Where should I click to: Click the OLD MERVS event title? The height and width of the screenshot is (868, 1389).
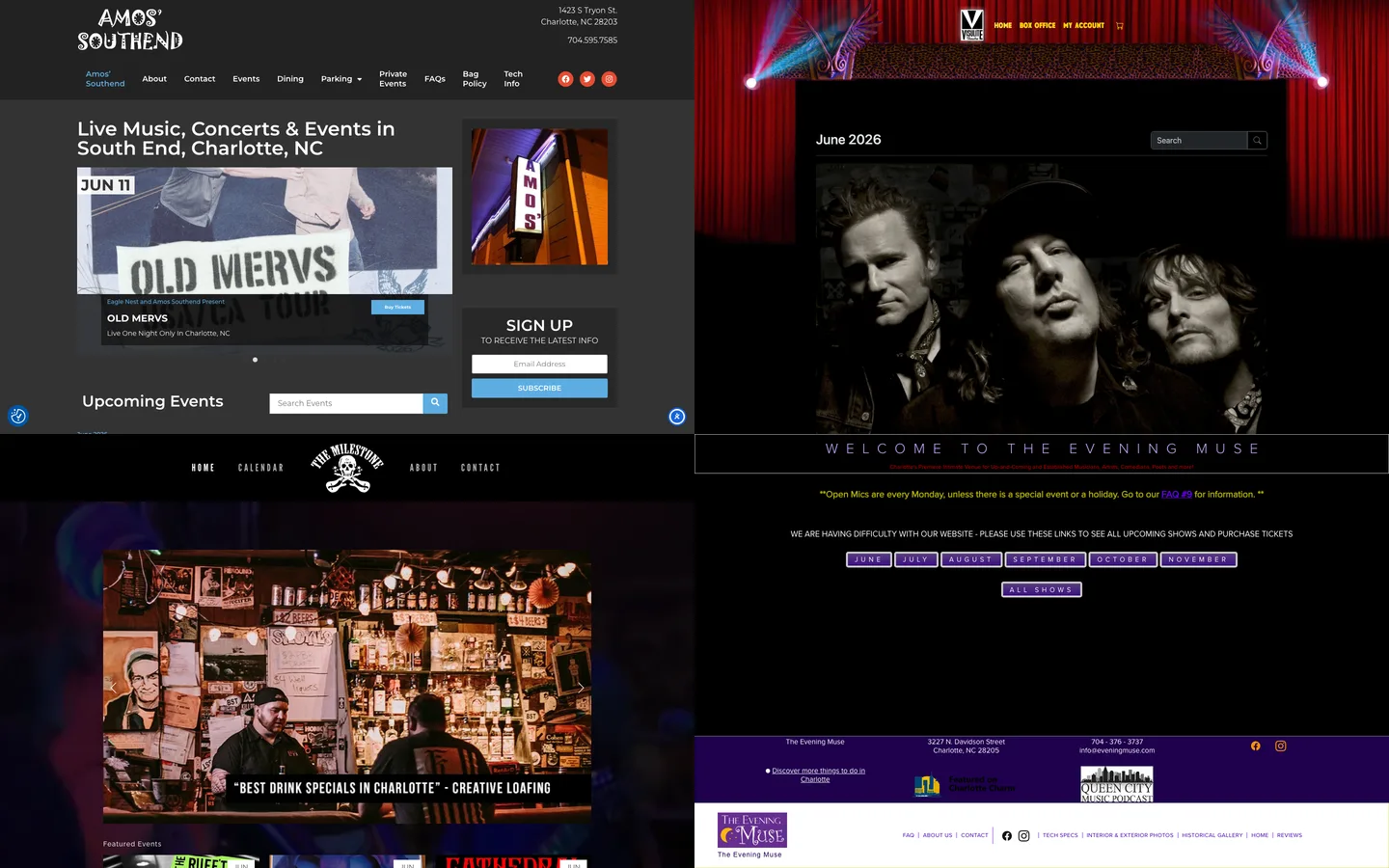[x=137, y=318]
